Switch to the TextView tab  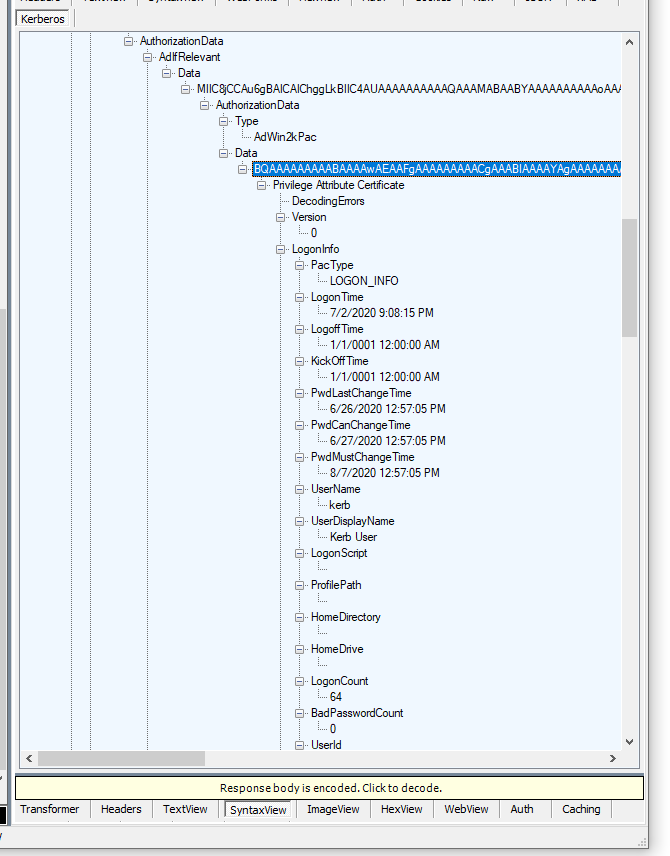185,809
